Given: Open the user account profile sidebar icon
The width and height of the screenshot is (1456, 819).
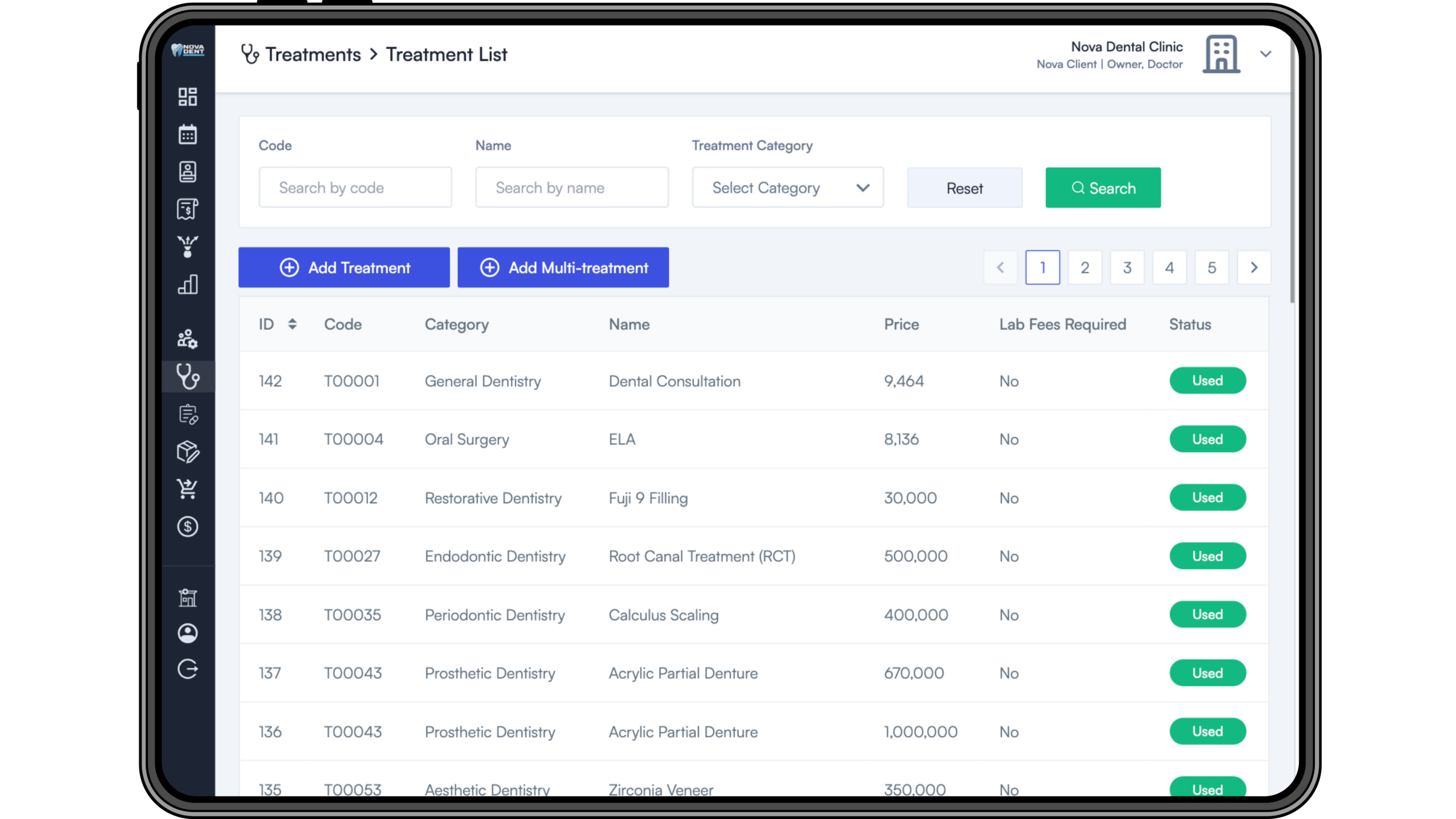Looking at the screenshot, I should tap(187, 633).
